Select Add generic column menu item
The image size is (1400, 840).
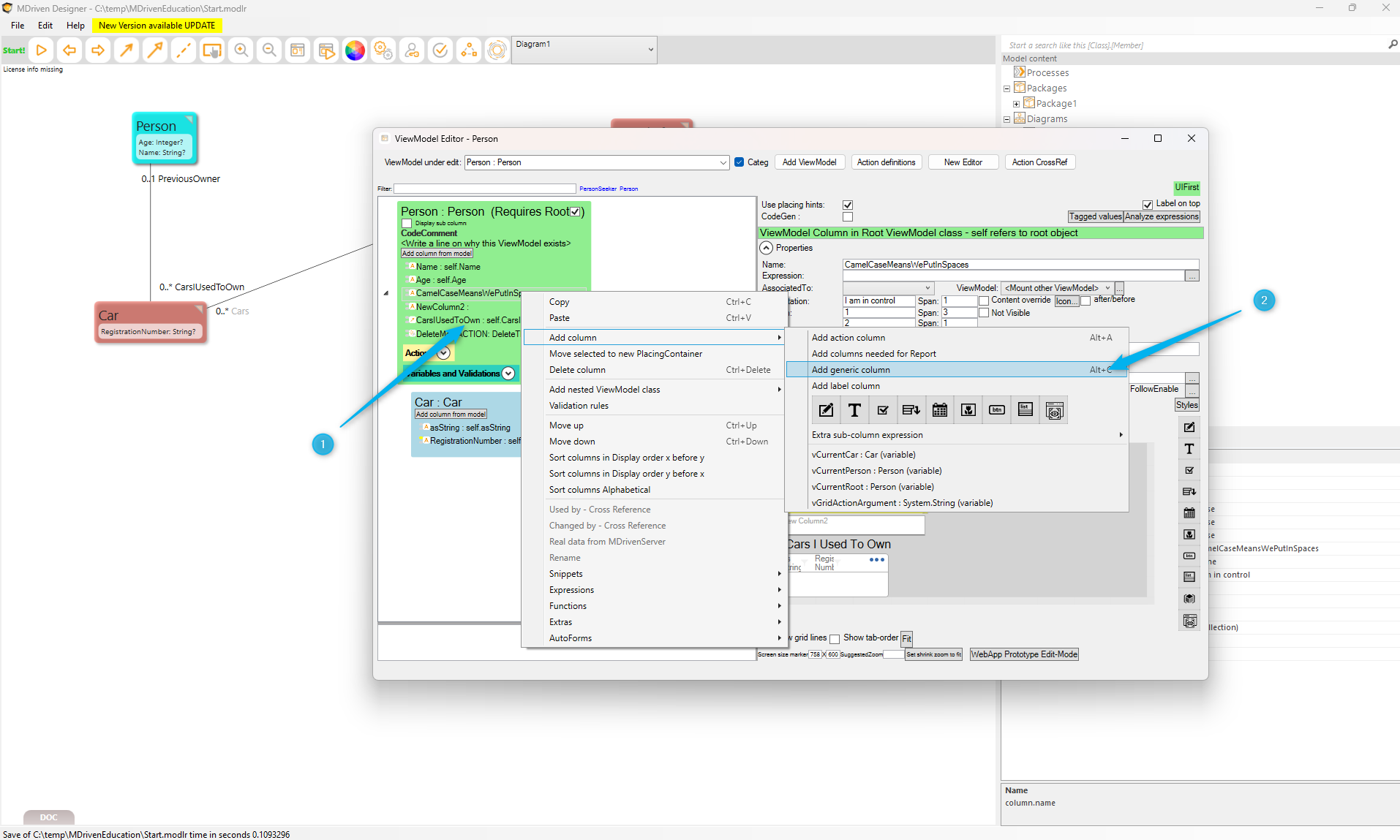point(851,370)
